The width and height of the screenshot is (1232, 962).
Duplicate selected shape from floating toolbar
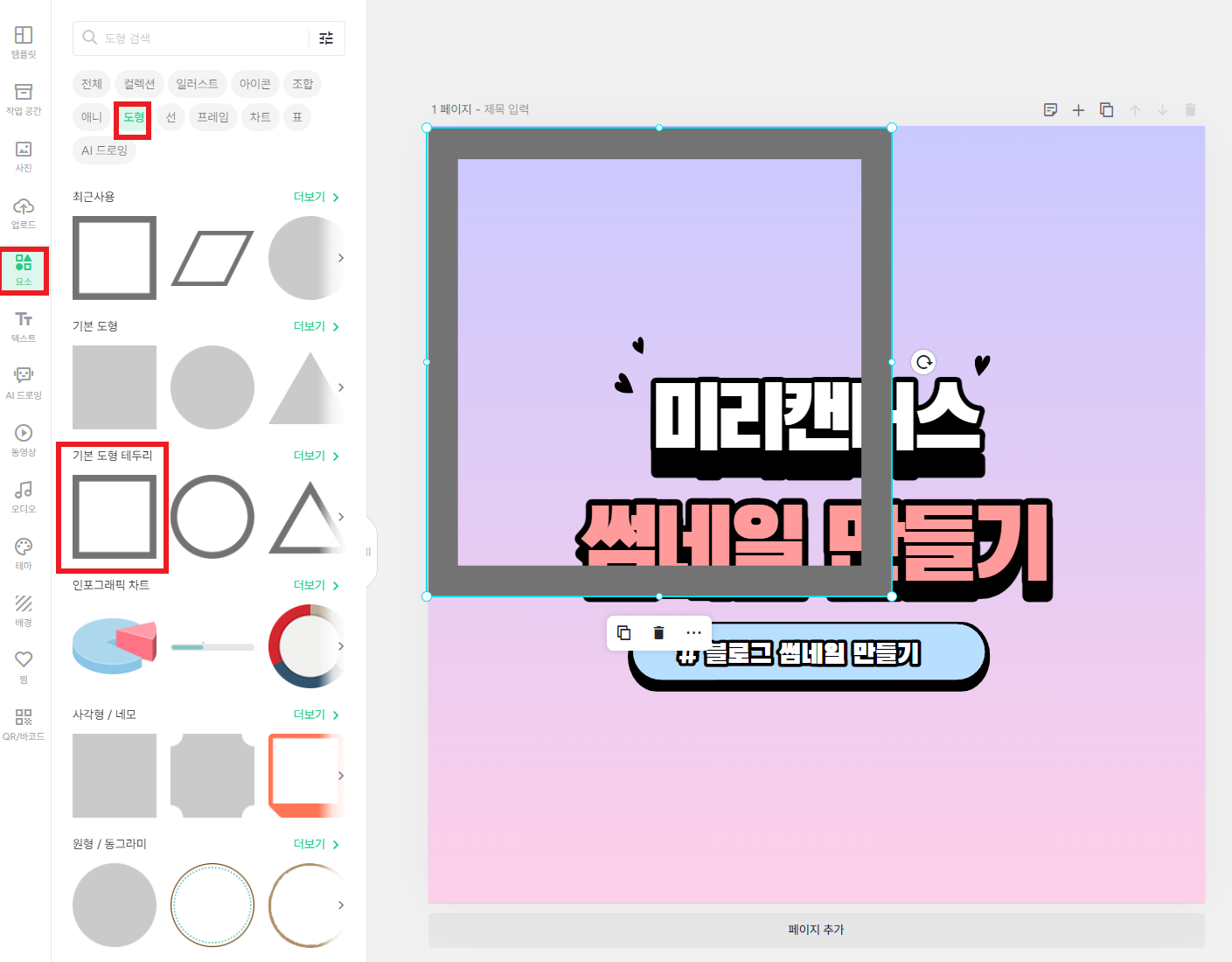point(624,633)
